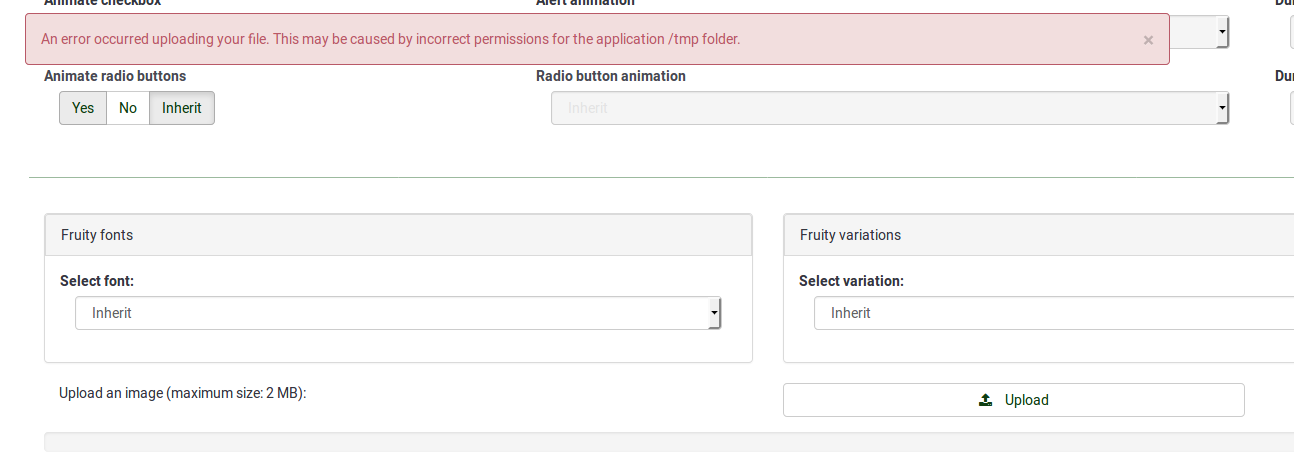
Task: Click the upload progress bar
Action: click(x=668, y=442)
